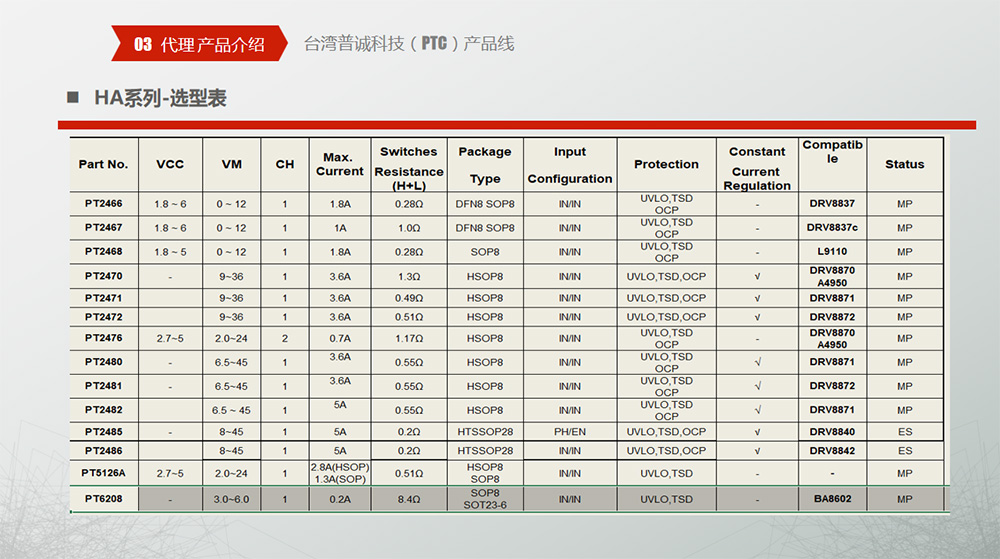Click part number PT2480
This screenshot has width=1000, height=559.
[x=103, y=361]
